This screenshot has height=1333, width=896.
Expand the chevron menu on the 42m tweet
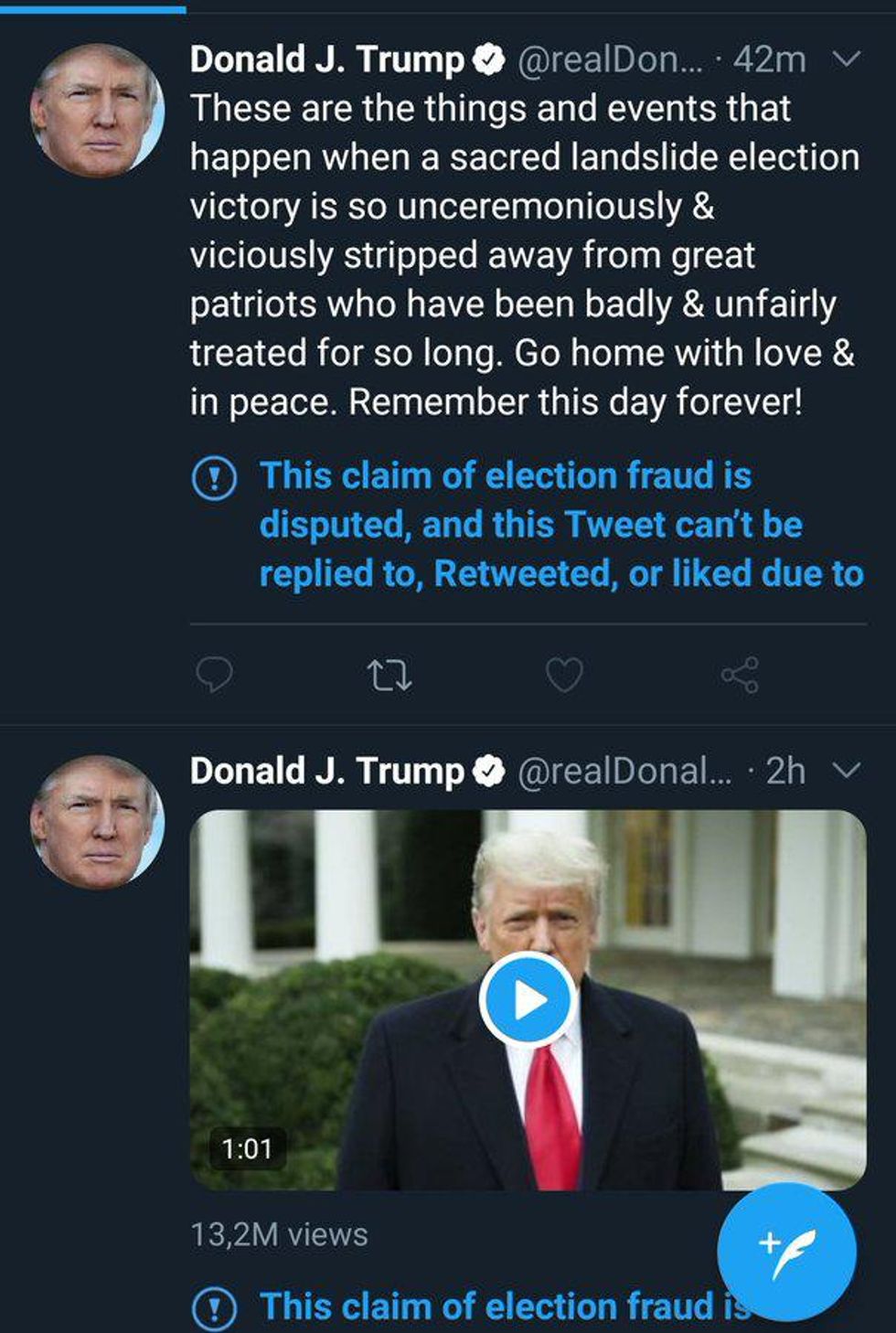point(848,59)
